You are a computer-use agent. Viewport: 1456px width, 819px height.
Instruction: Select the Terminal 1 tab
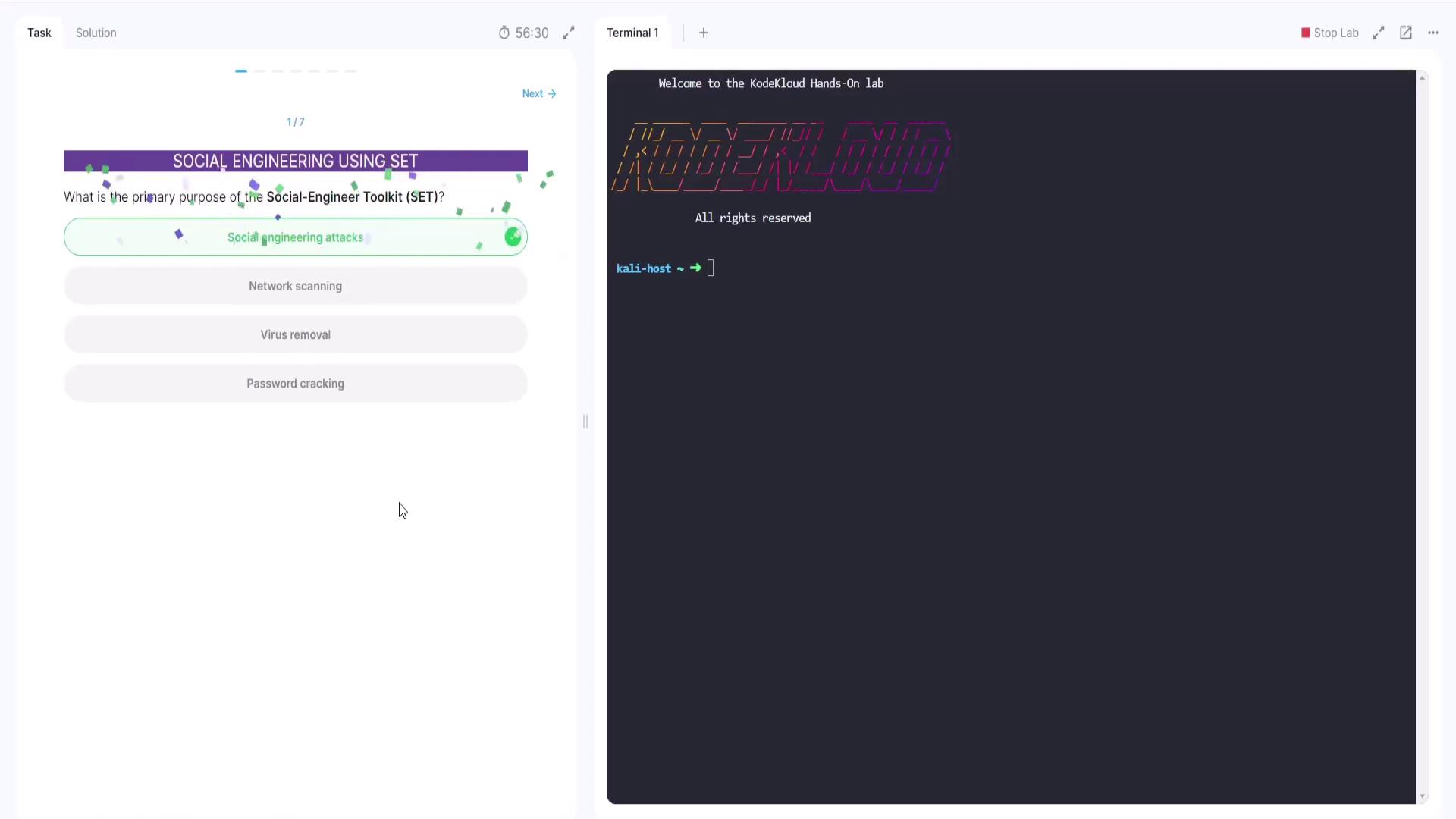click(x=632, y=33)
